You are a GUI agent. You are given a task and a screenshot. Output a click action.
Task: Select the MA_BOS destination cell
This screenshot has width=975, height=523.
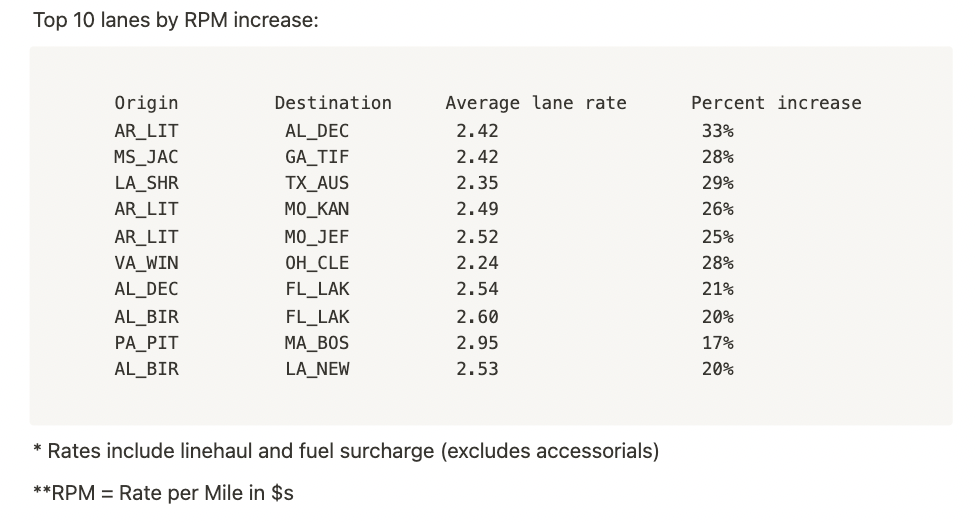[317, 343]
